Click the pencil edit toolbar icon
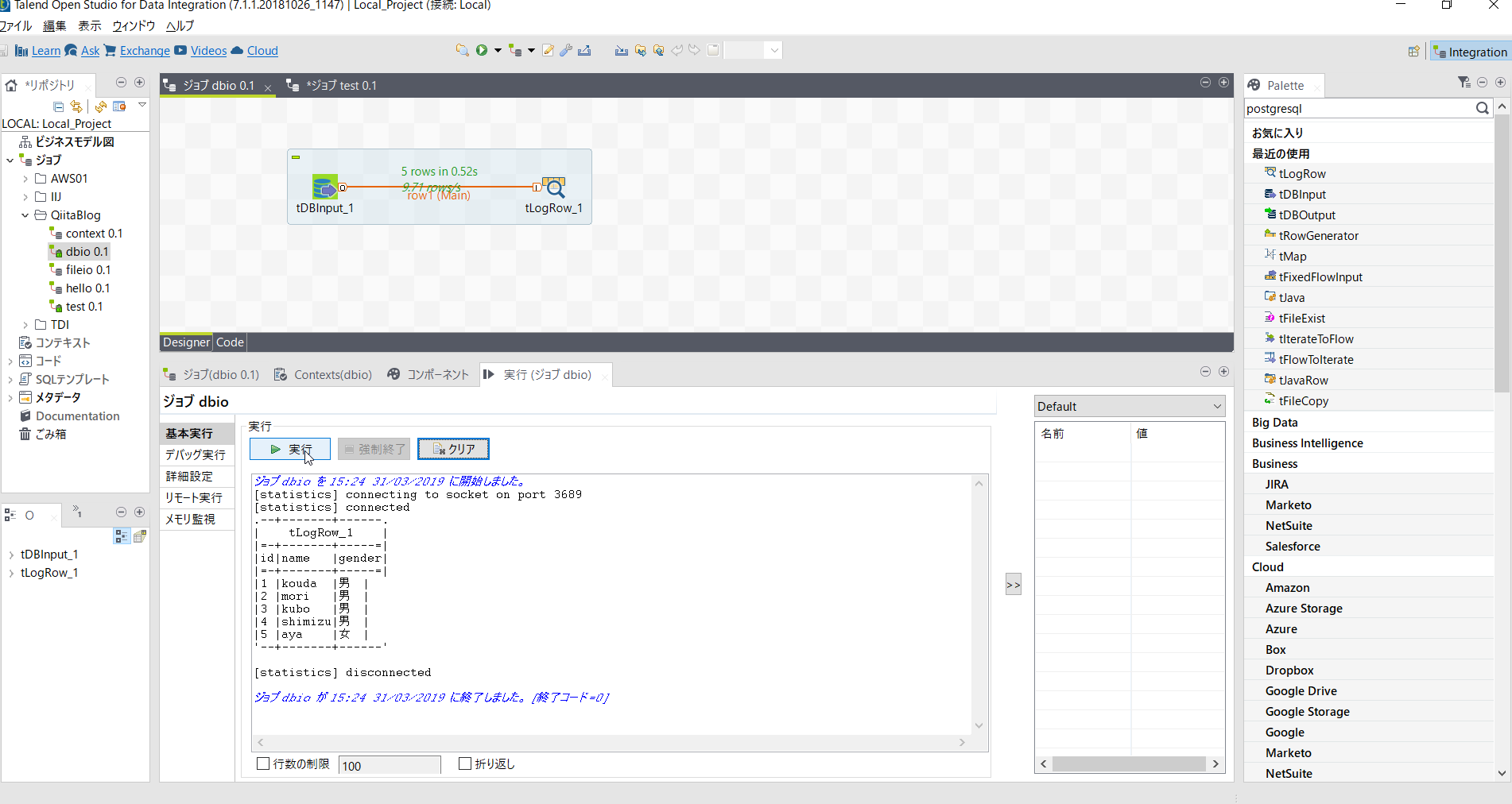Screen dimensions: 1512x804 pos(548,50)
